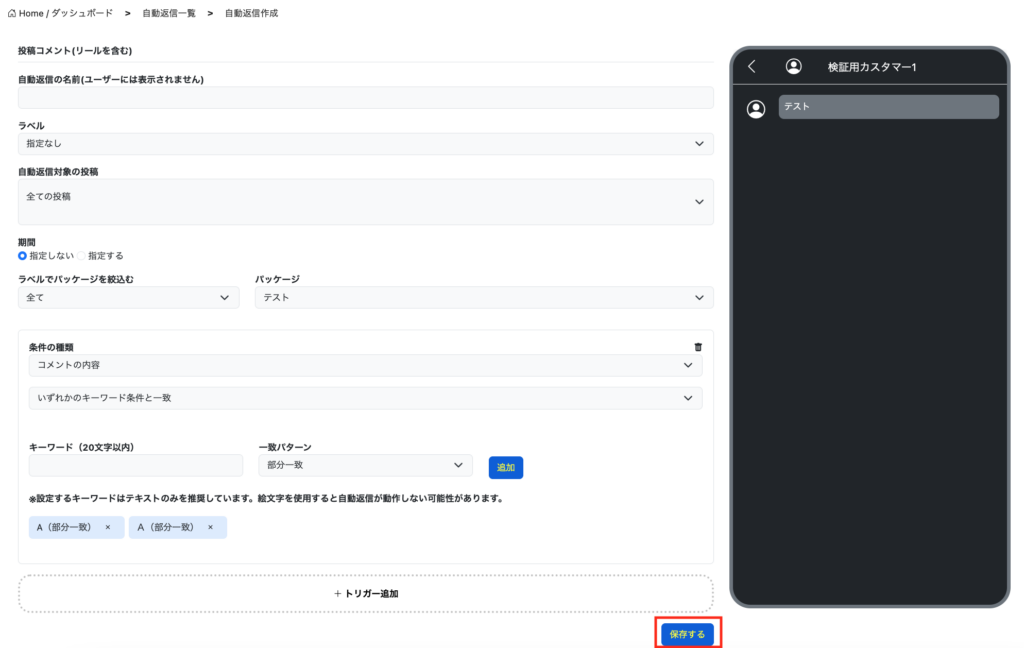Viewport: 1024px width, 648px height.
Task: Expand the 自動返信対象の投稿 dropdown
Action: pyautogui.click(x=366, y=202)
